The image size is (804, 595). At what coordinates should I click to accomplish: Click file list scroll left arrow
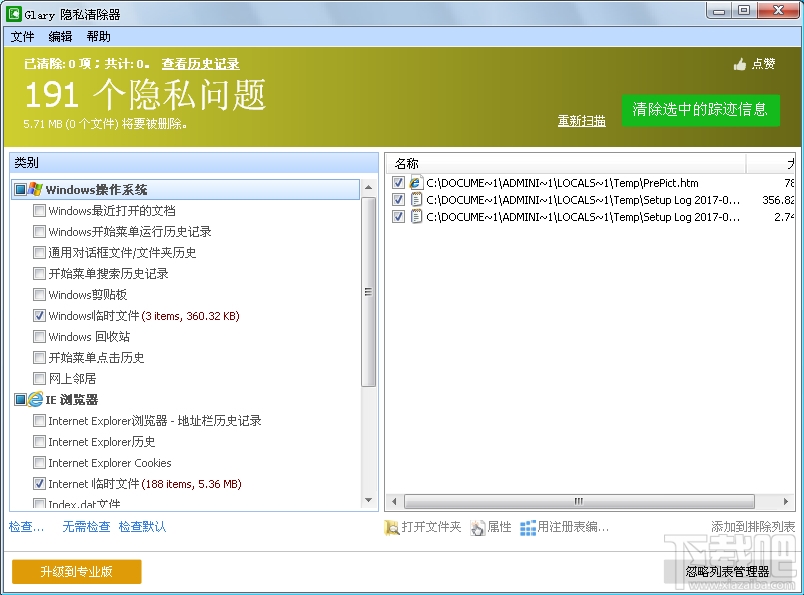click(394, 501)
